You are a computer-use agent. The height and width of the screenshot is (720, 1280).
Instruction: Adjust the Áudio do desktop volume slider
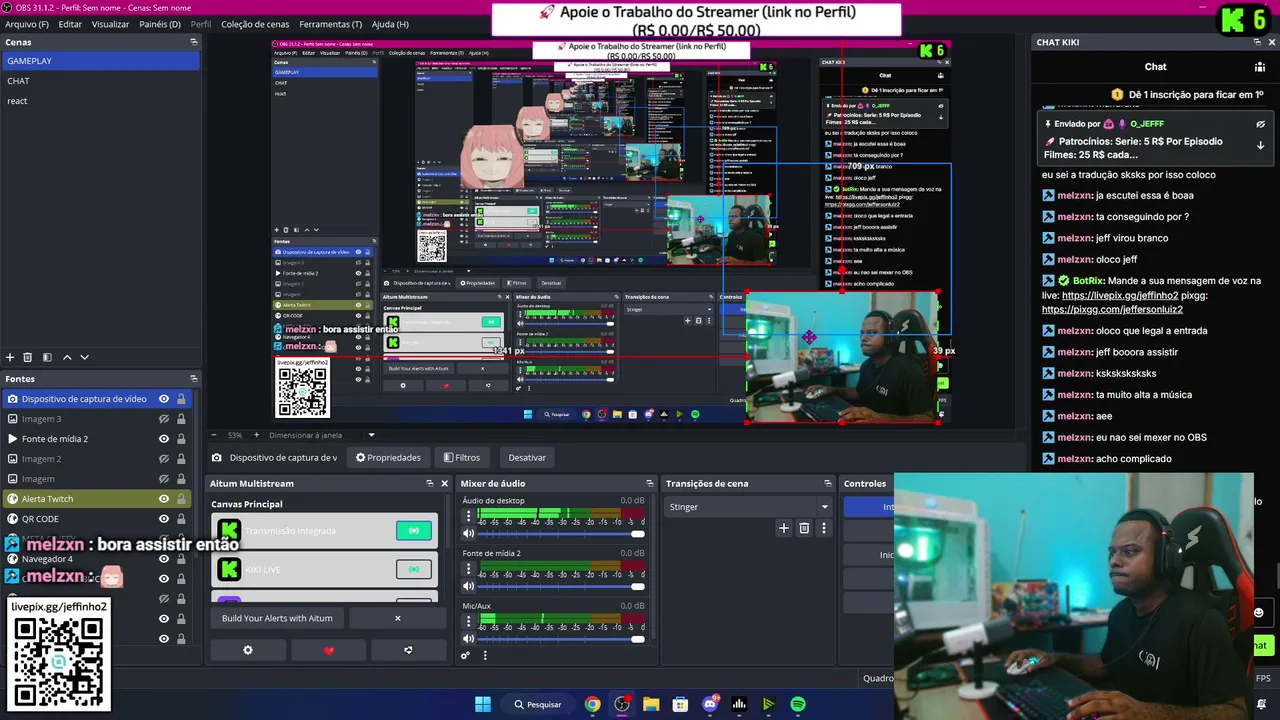pos(562,533)
